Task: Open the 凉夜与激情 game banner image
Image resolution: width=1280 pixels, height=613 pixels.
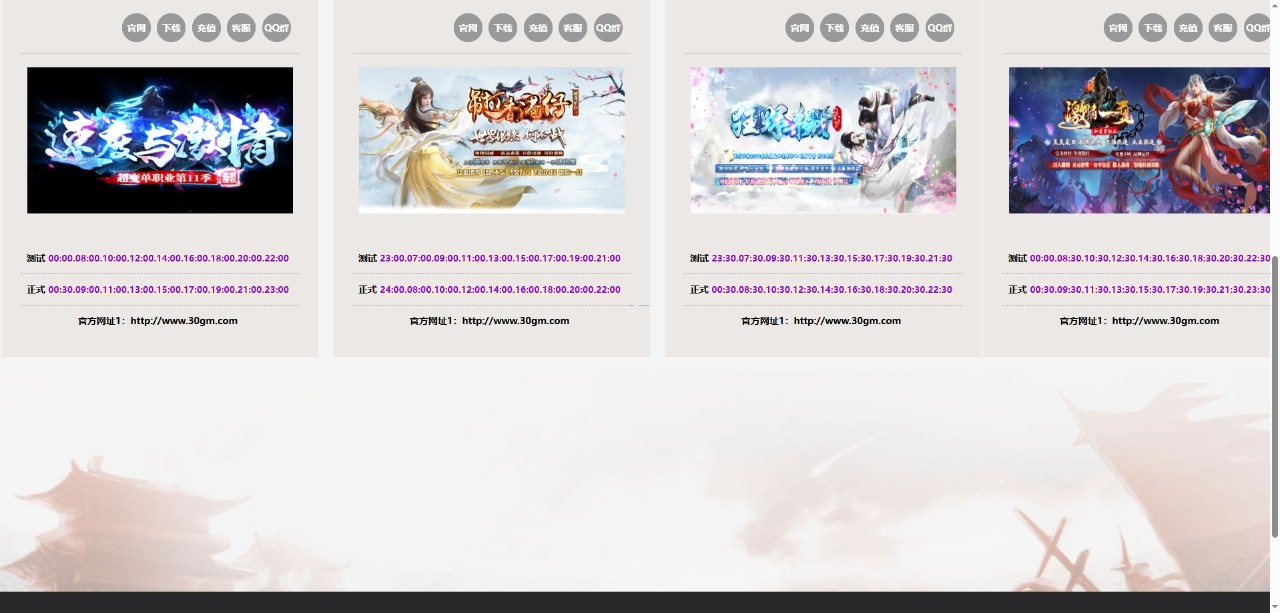Action: 160,140
